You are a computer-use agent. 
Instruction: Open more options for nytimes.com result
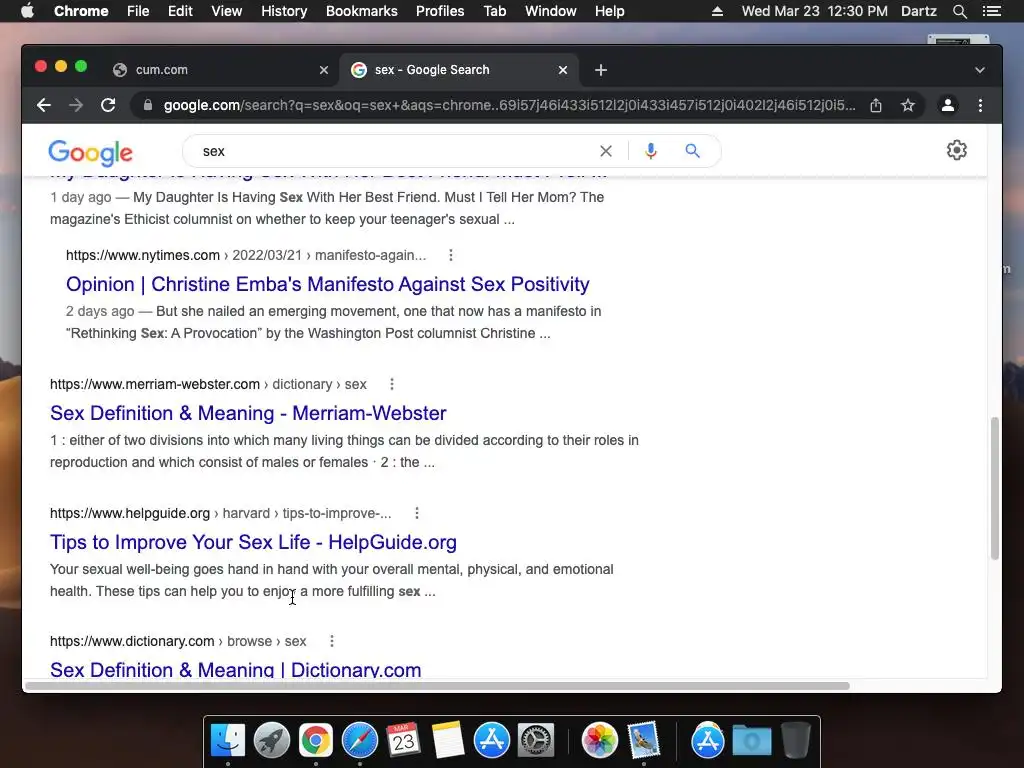pos(451,255)
